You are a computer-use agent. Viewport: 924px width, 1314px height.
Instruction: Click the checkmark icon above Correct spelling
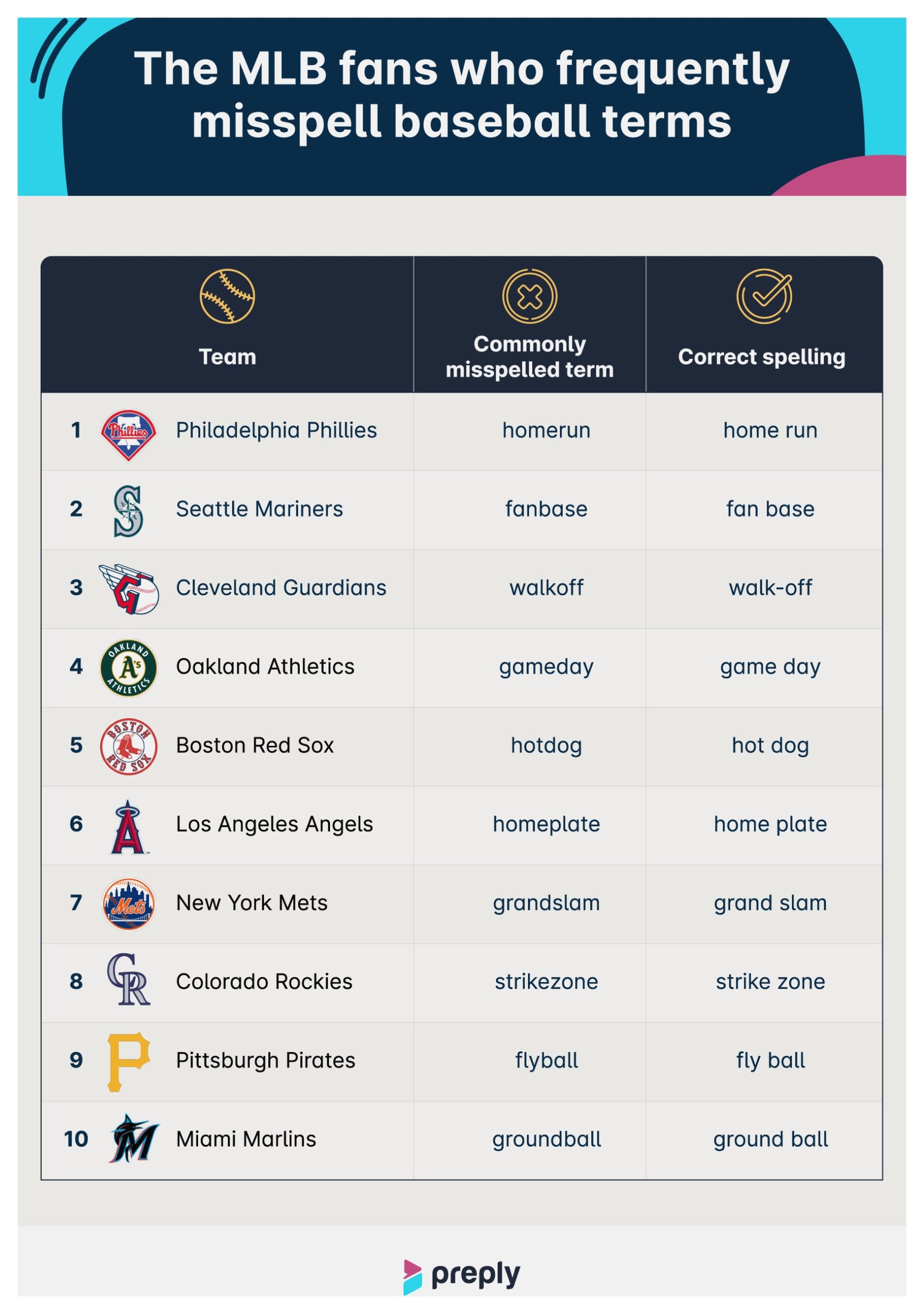click(x=764, y=296)
